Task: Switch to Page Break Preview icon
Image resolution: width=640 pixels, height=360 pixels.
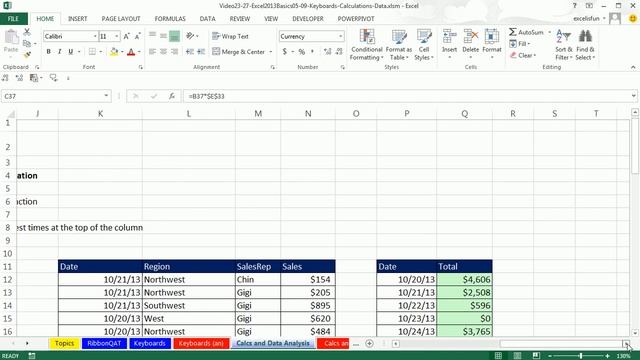Action: pyautogui.click(x=536, y=356)
